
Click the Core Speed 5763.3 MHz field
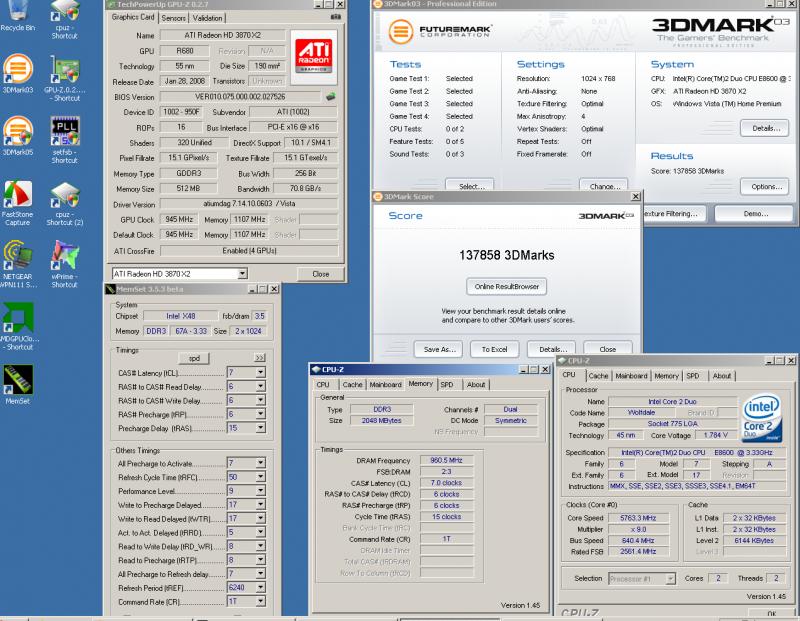[638, 518]
